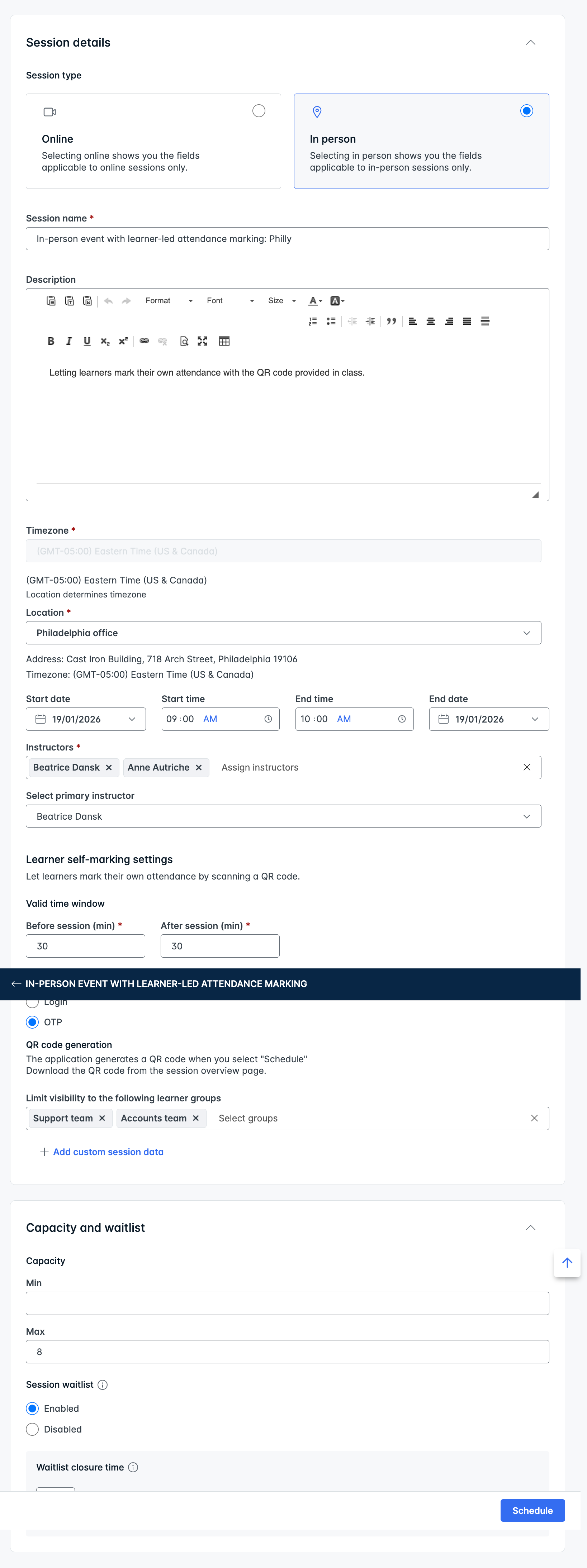Insert a table into the description
This screenshot has width=587, height=1568.
tap(224, 341)
